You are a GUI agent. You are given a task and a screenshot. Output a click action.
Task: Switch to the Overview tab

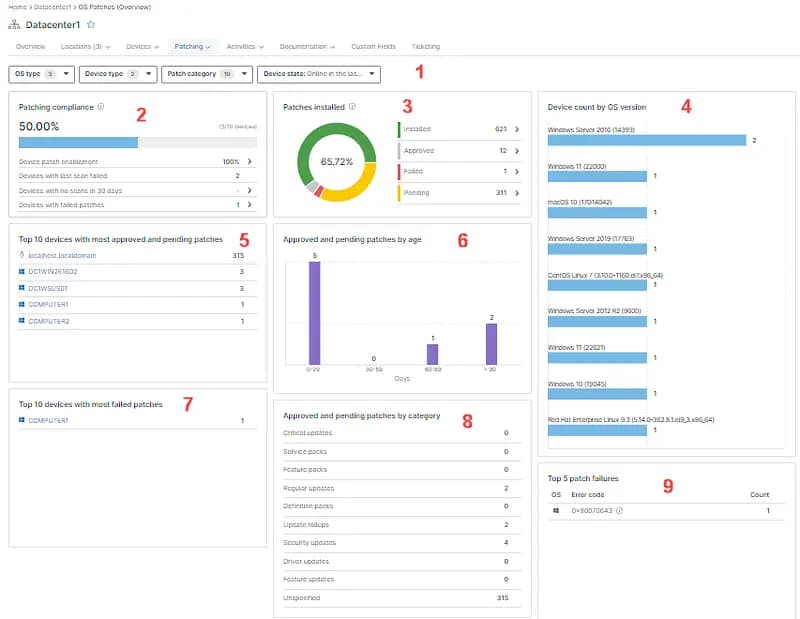coord(29,45)
